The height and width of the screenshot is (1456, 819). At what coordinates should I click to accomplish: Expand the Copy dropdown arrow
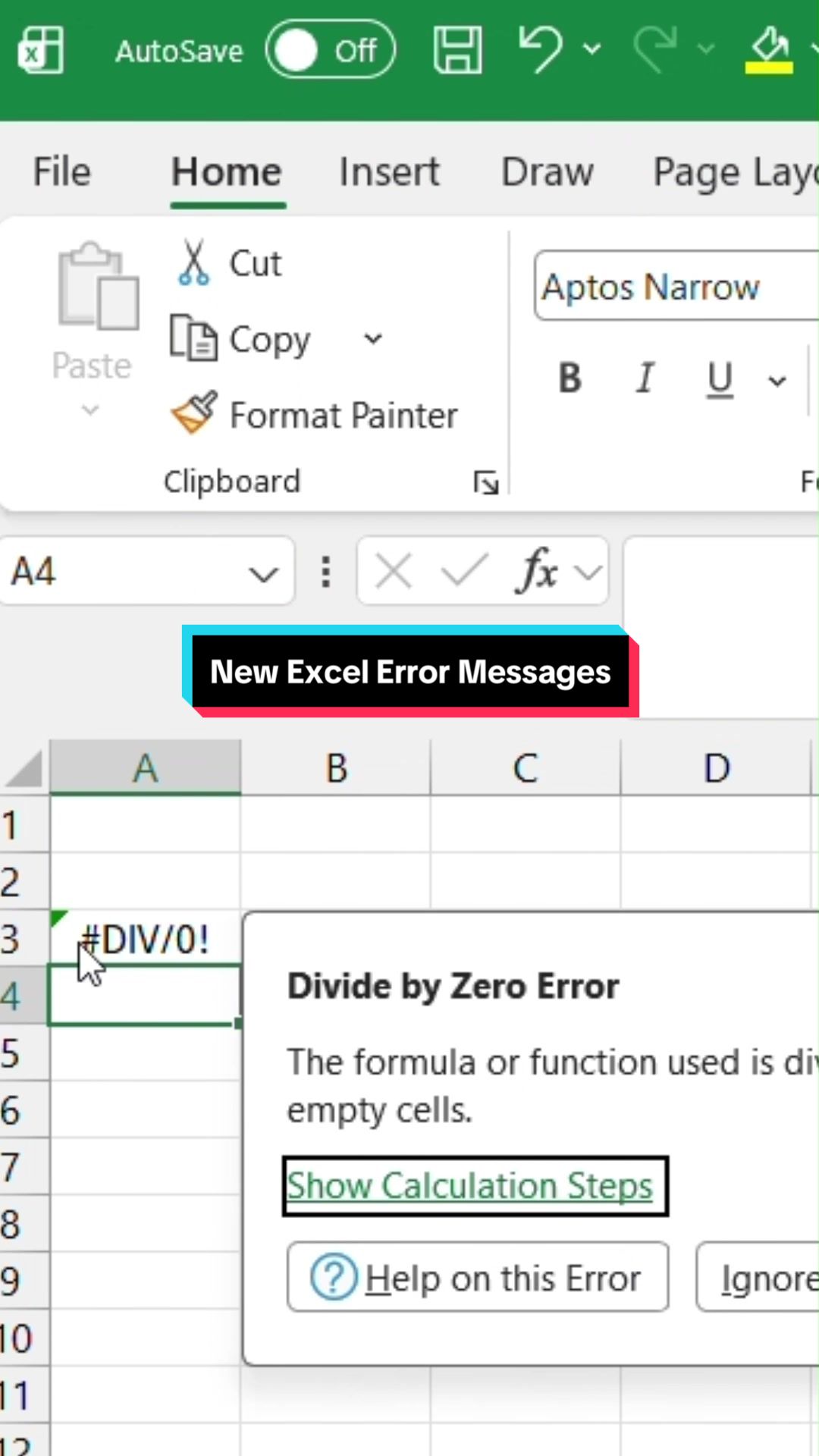pos(373,339)
